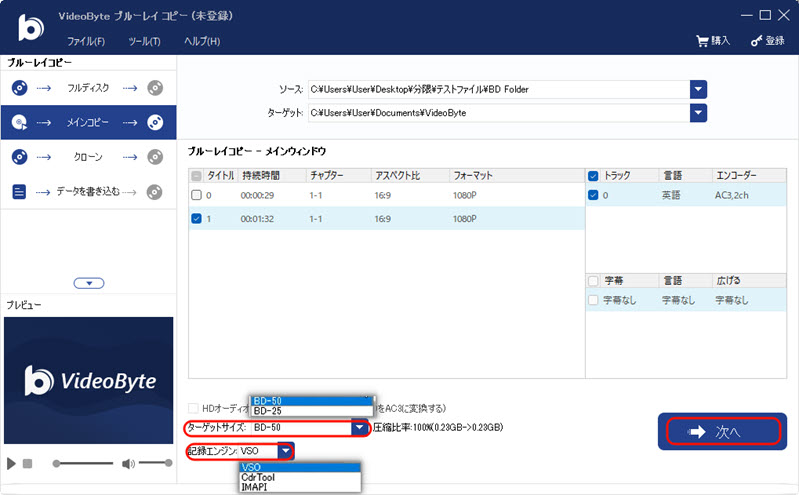Click the アスペクト比 column header
The height and width of the screenshot is (495, 799).
pyautogui.click(x=410, y=176)
